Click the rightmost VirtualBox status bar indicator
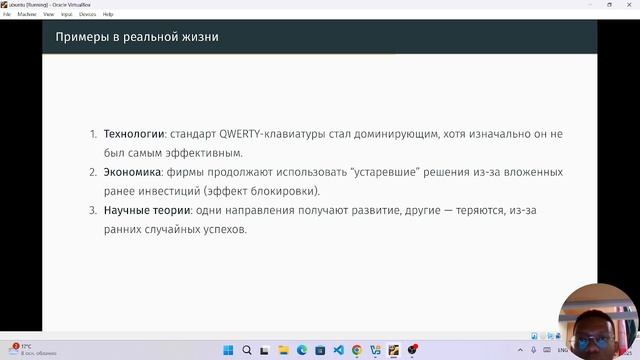The width and height of the screenshot is (640, 360). 558,336
